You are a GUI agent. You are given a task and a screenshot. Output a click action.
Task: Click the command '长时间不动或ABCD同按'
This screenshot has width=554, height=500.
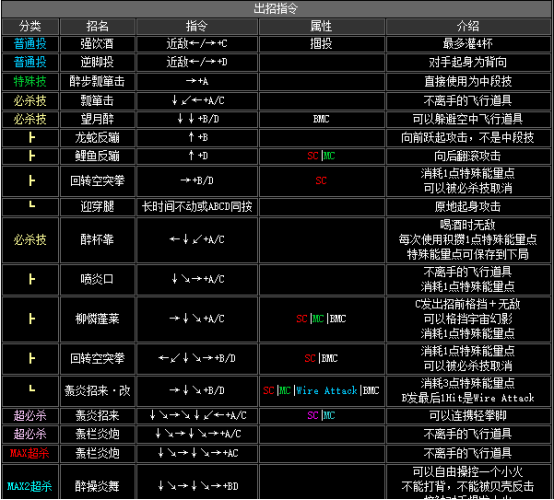197,207
